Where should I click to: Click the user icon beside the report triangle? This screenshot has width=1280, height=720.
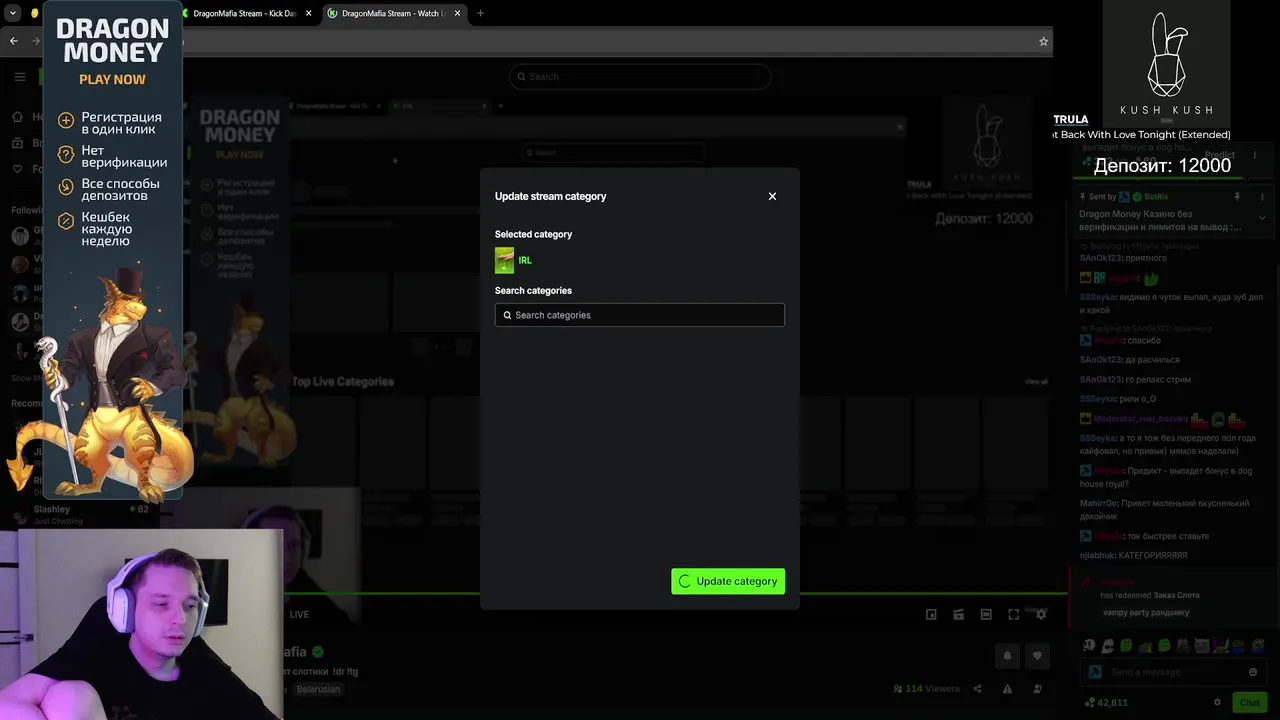1037,689
